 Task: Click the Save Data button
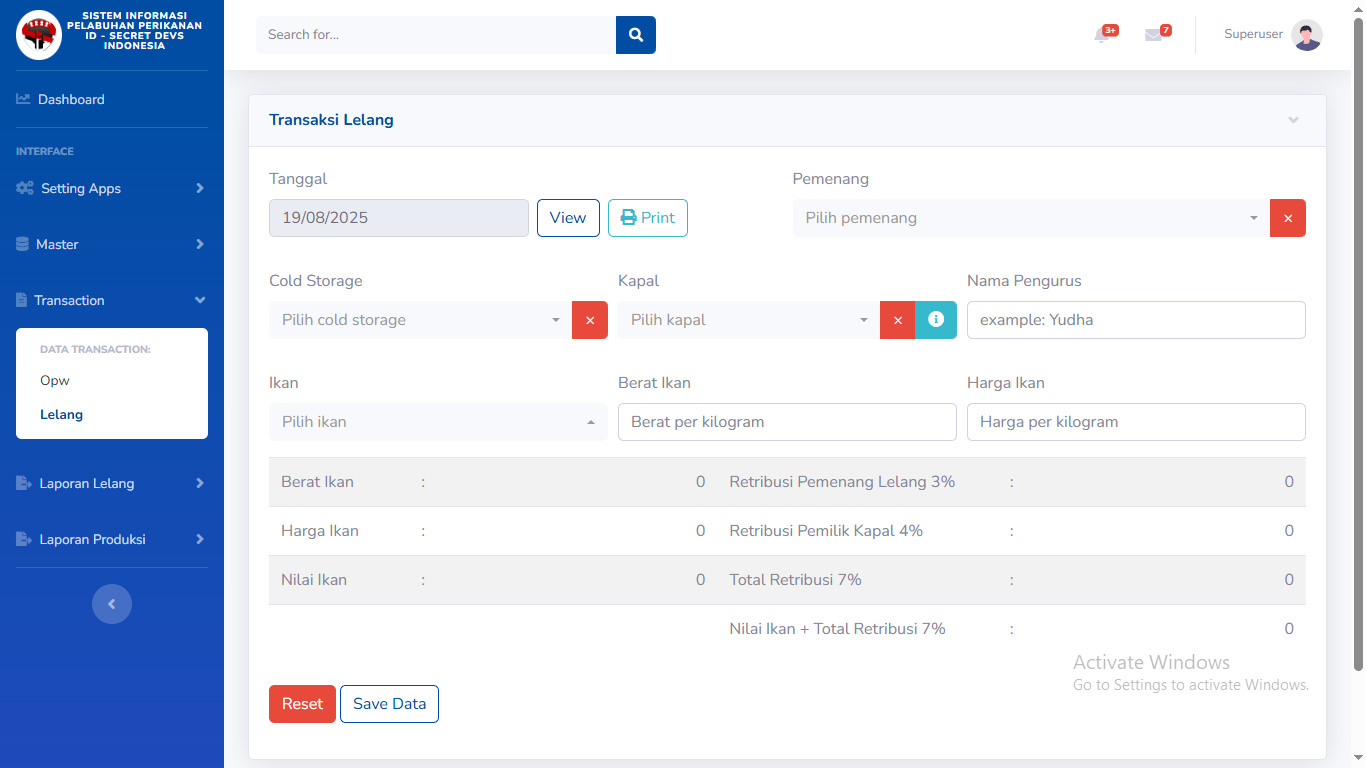389,704
